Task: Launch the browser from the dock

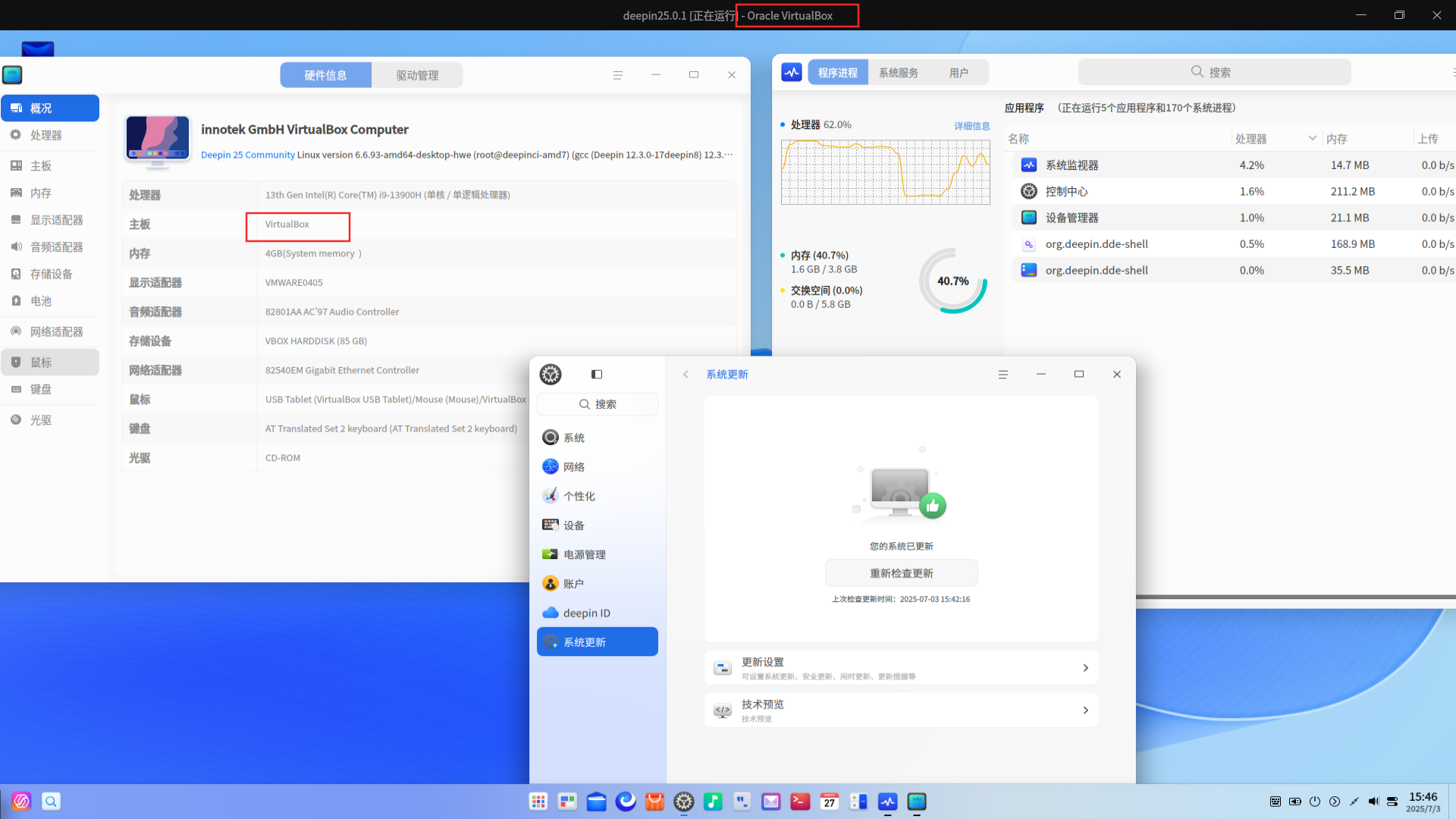Action: pos(626,802)
